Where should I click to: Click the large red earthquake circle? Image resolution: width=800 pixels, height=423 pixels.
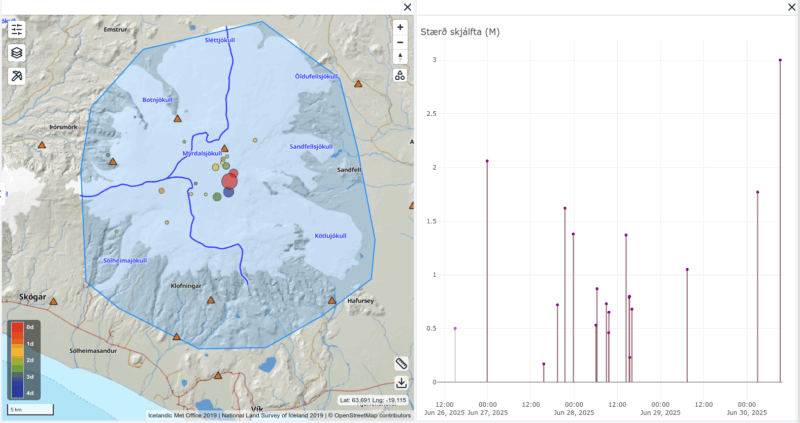tap(230, 179)
